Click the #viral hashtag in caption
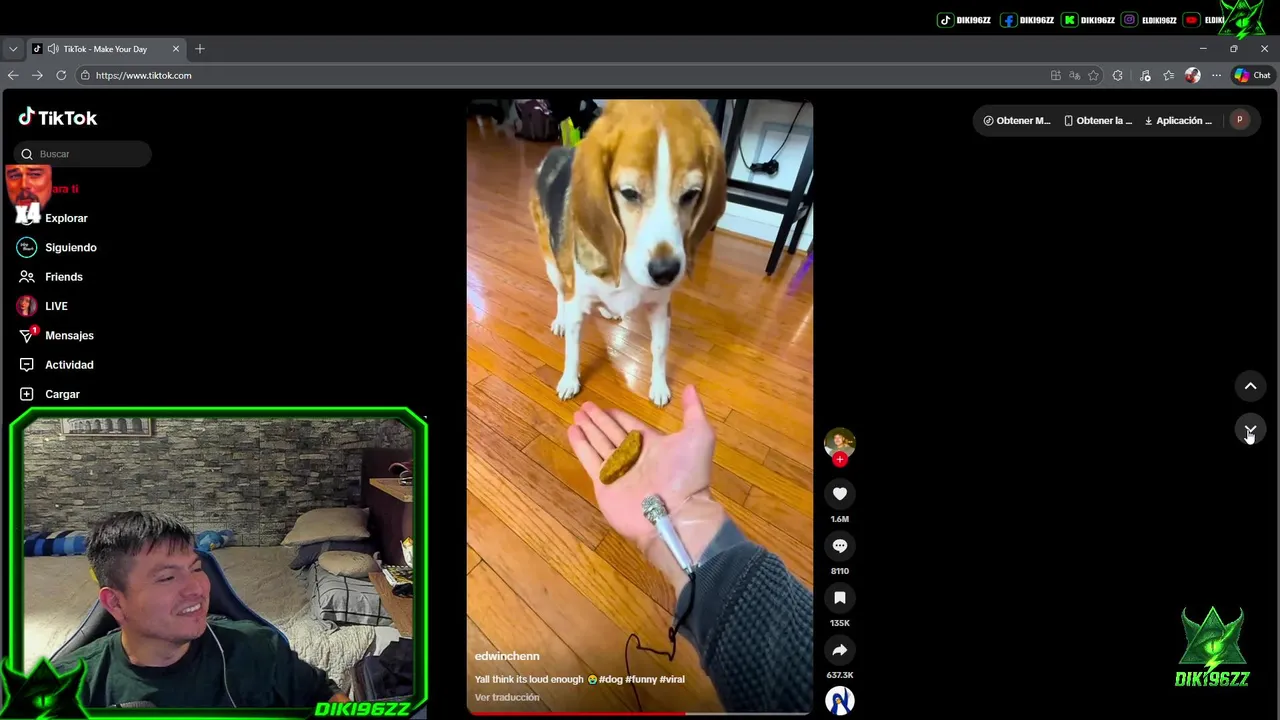This screenshot has height=720, width=1280. pos(672,679)
